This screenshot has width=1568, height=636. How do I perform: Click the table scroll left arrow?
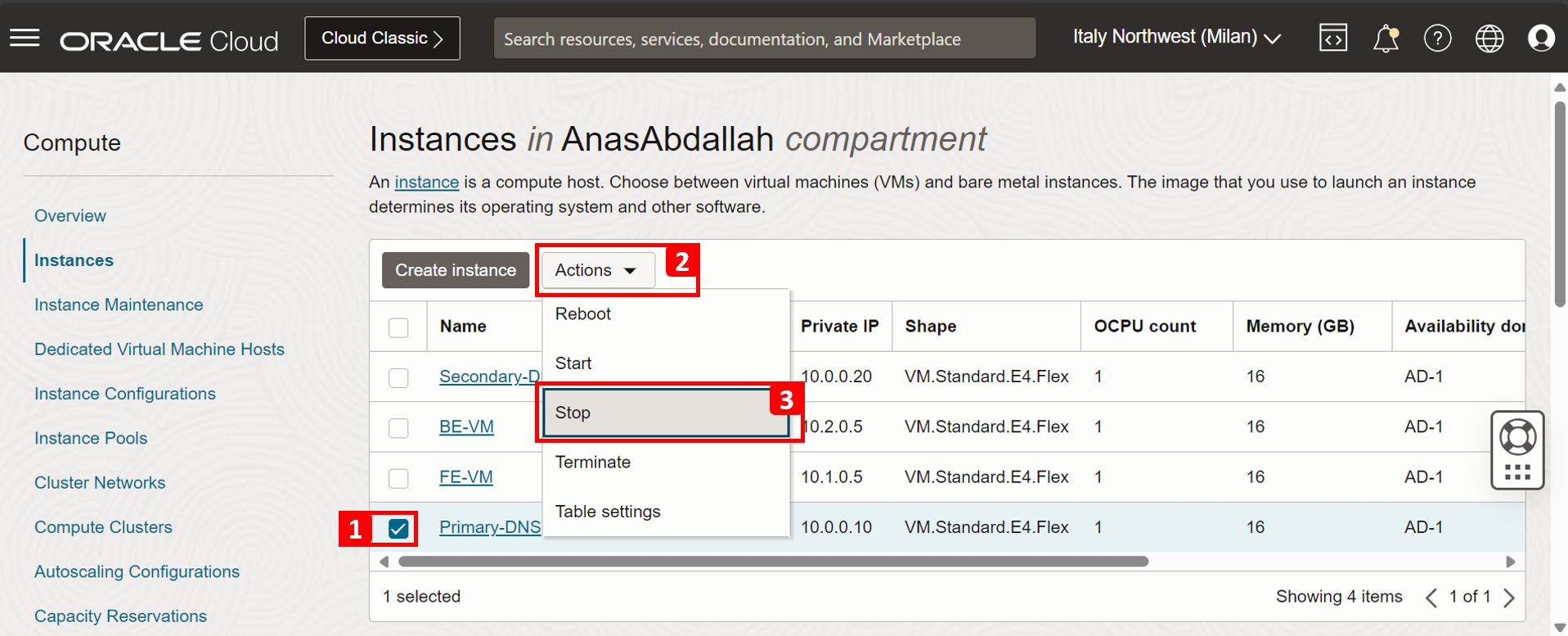coord(384,562)
